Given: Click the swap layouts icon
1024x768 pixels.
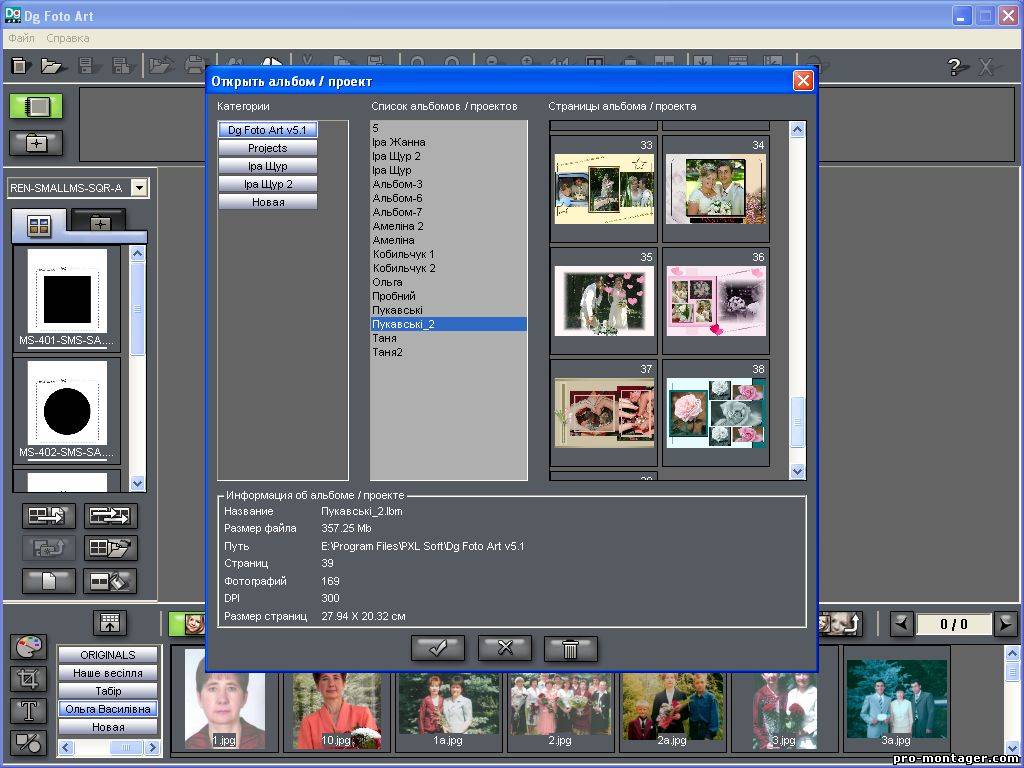Looking at the screenshot, I should (x=110, y=516).
